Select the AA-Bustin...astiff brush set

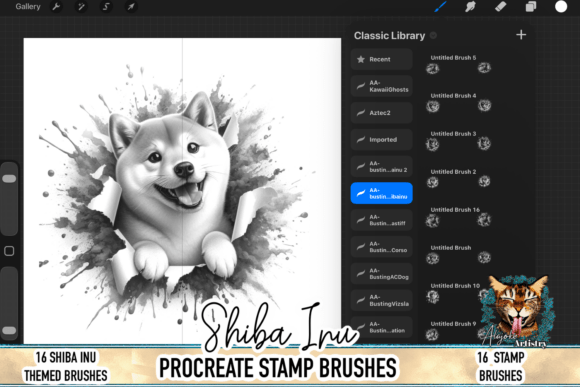[x=381, y=220]
